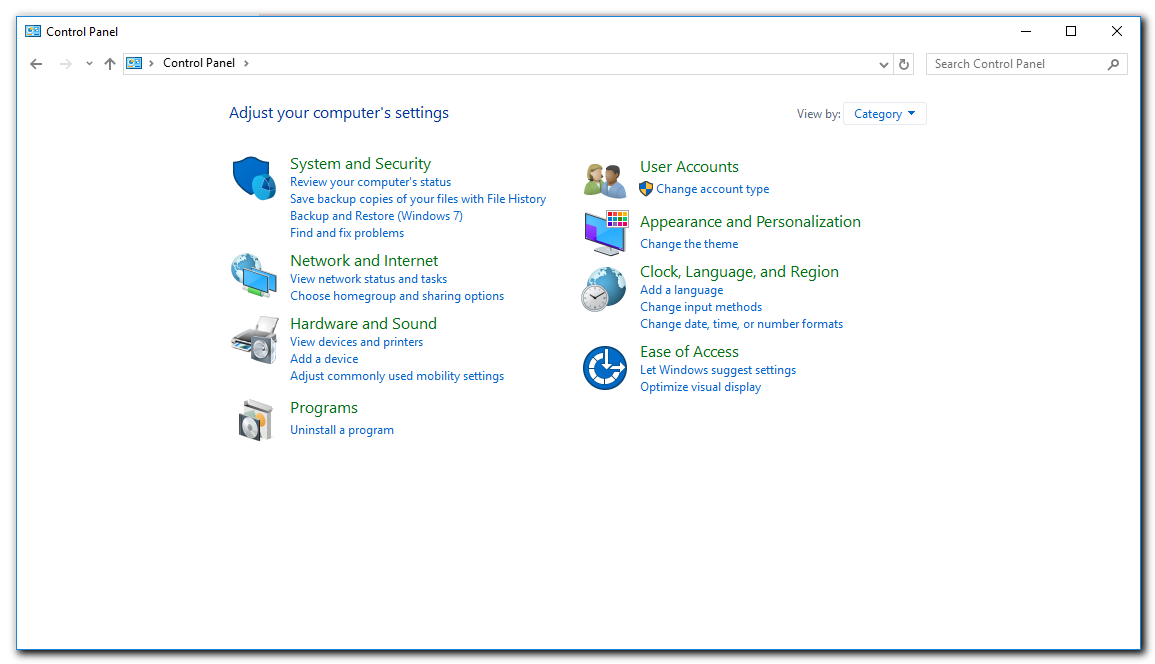Open the Uninstall a program link
The width and height of the screenshot is (1155, 664).
(342, 430)
